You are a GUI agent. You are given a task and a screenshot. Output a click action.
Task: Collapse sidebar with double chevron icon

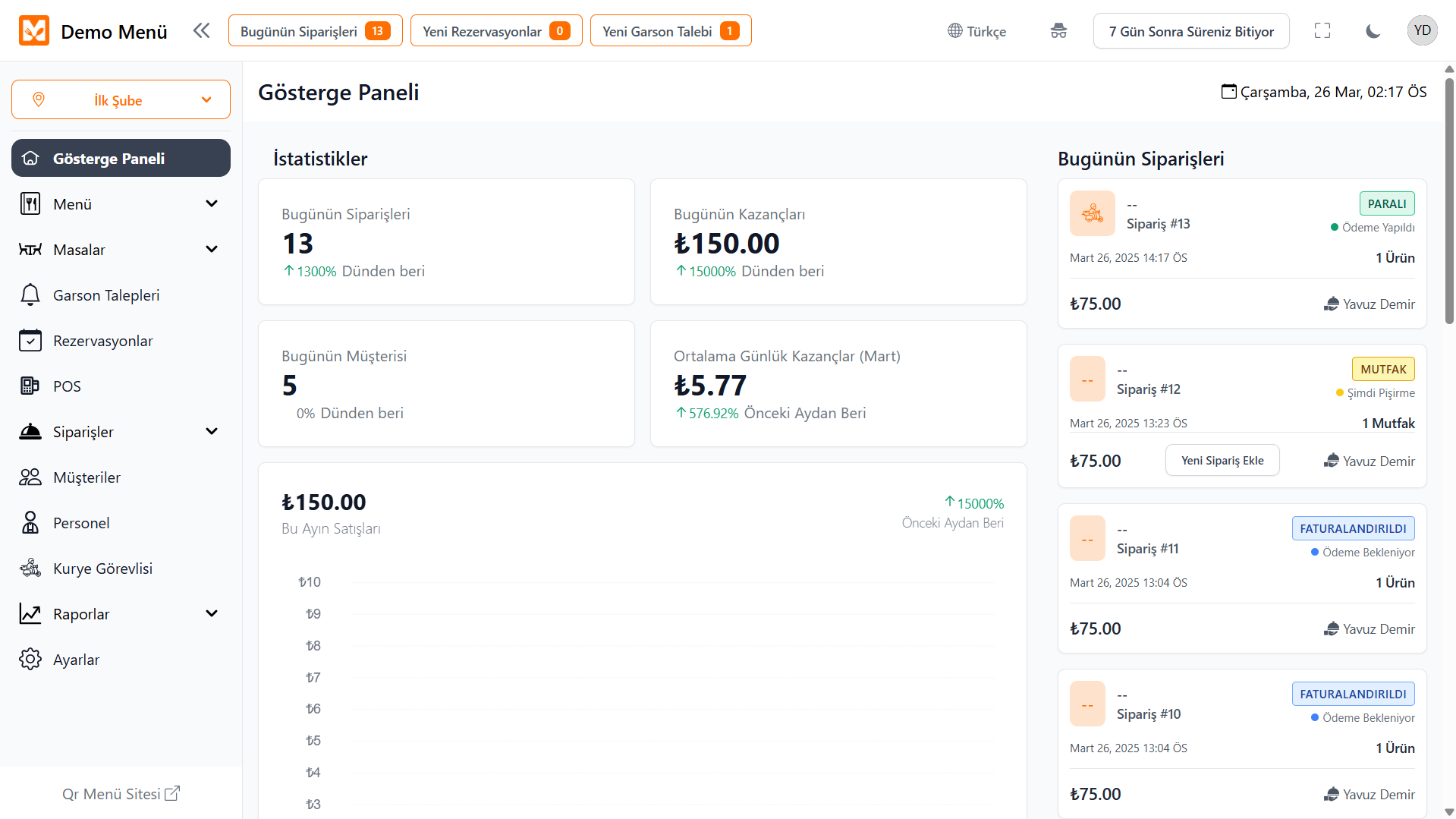point(201,31)
